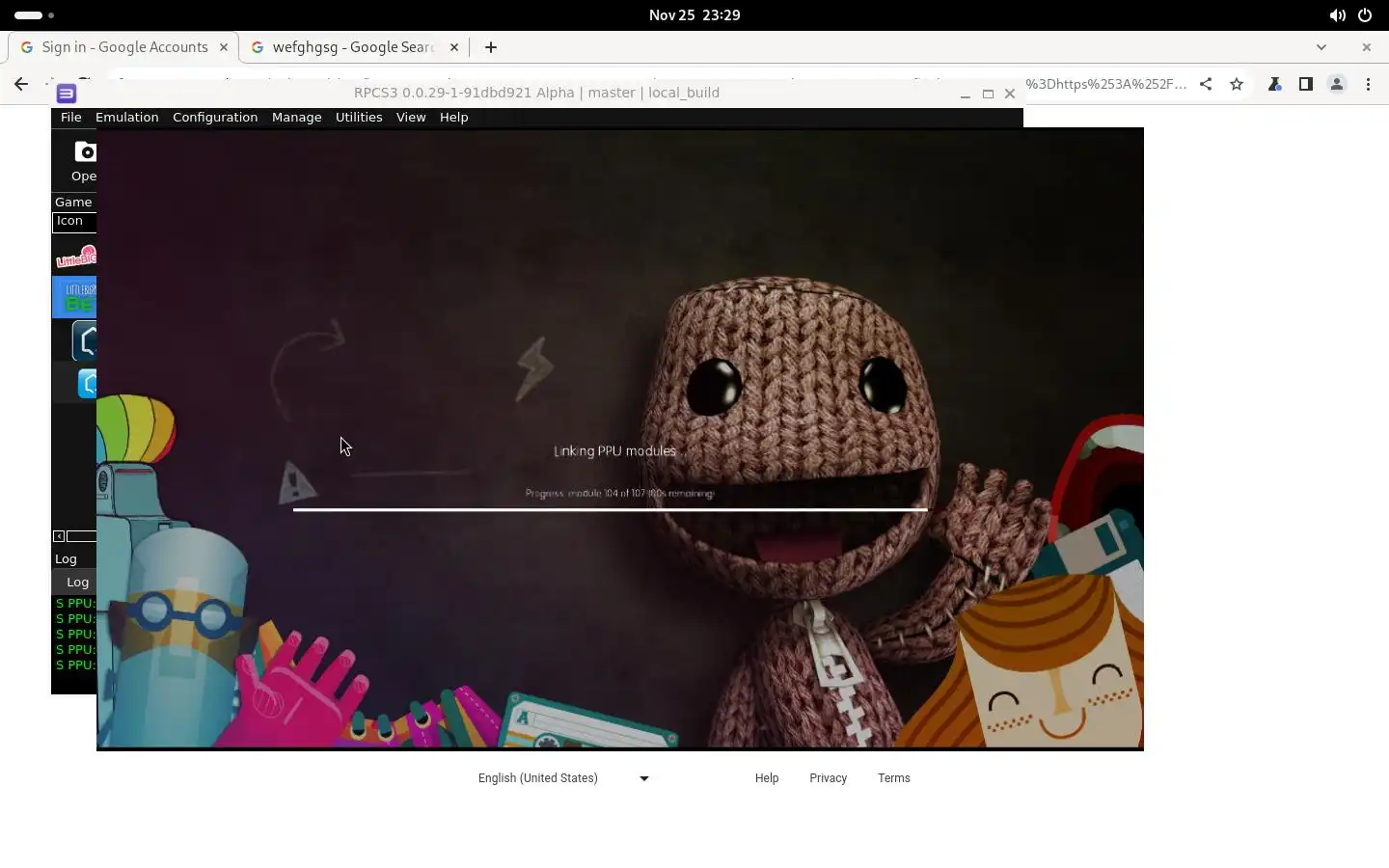The height and width of the screenshot is (868, 1389).
Task: Open the Utilities menu
Action: click(x=359, y=118)
